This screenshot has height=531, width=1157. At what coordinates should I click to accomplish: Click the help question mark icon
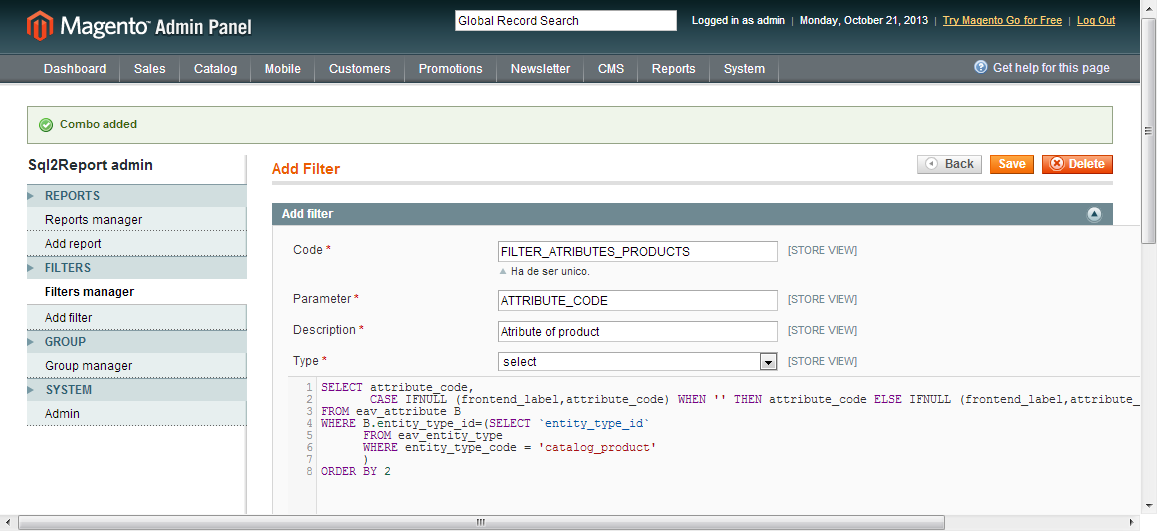tap(981, 67)
